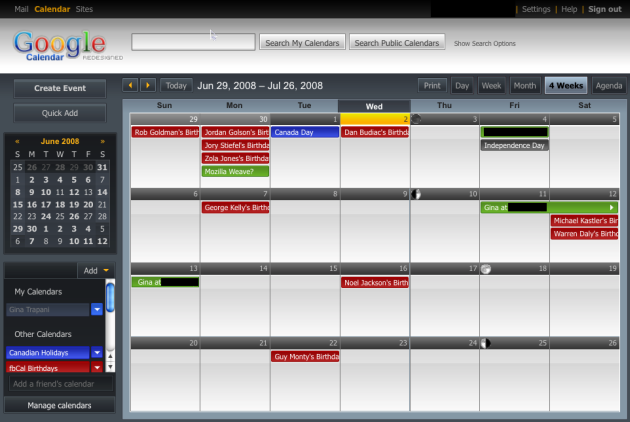
Task: Open fbCal Birthdays calendar dropdown
Action: pos(97,367)
